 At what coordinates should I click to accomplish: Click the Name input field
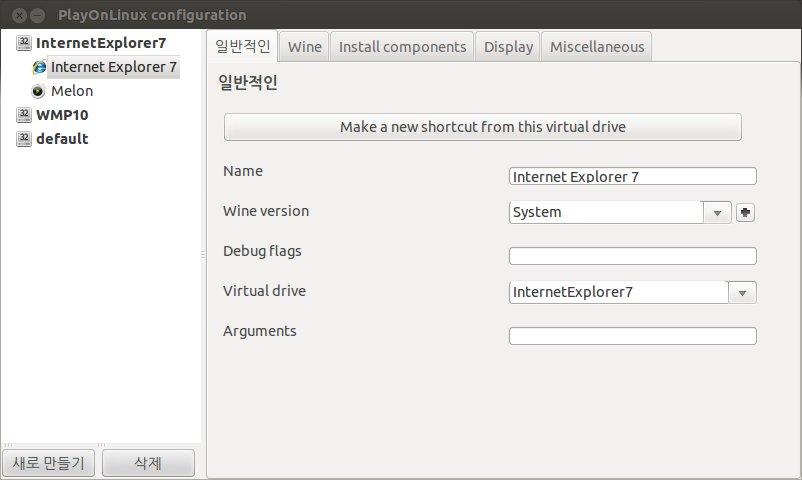click(x=633, y=176)
